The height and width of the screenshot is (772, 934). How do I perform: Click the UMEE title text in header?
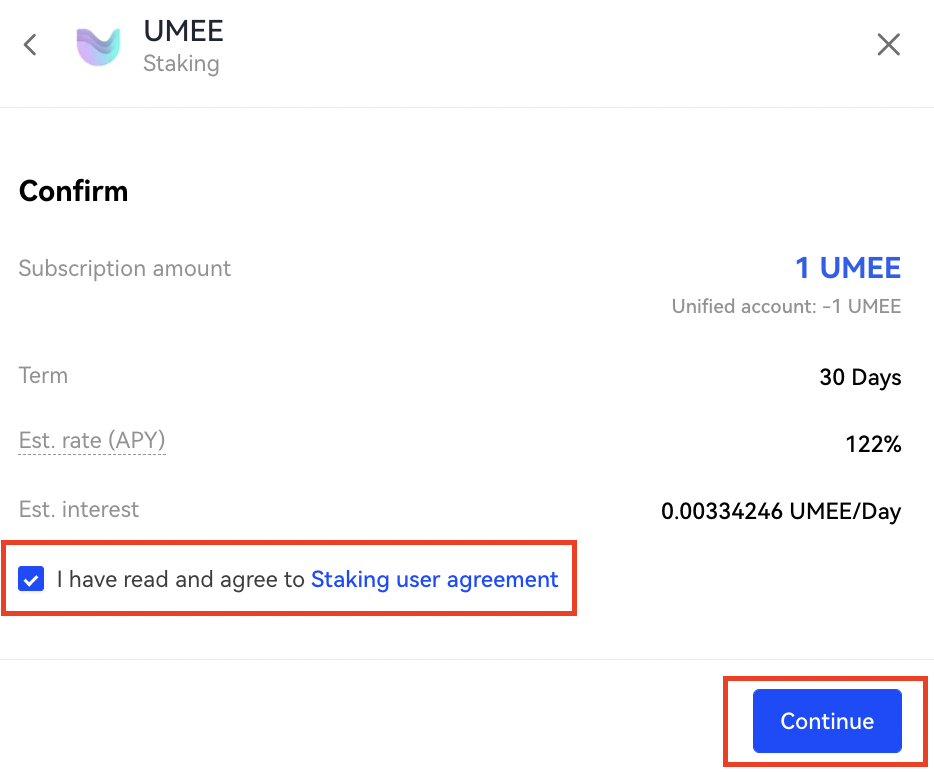[183, 31]
